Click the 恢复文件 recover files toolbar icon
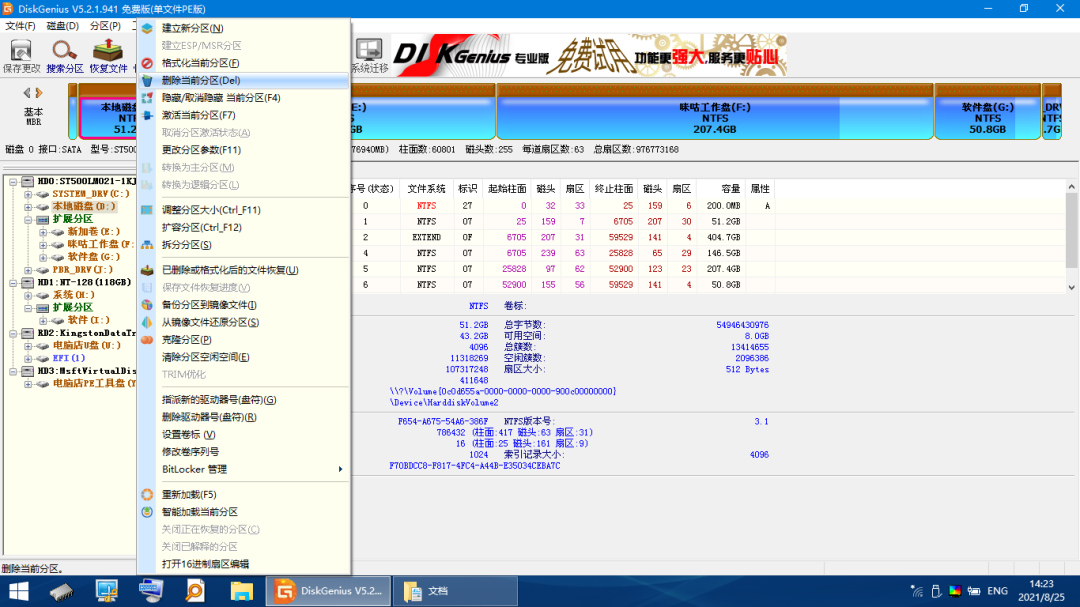The image size is (1080, 607). coord(108,56)
